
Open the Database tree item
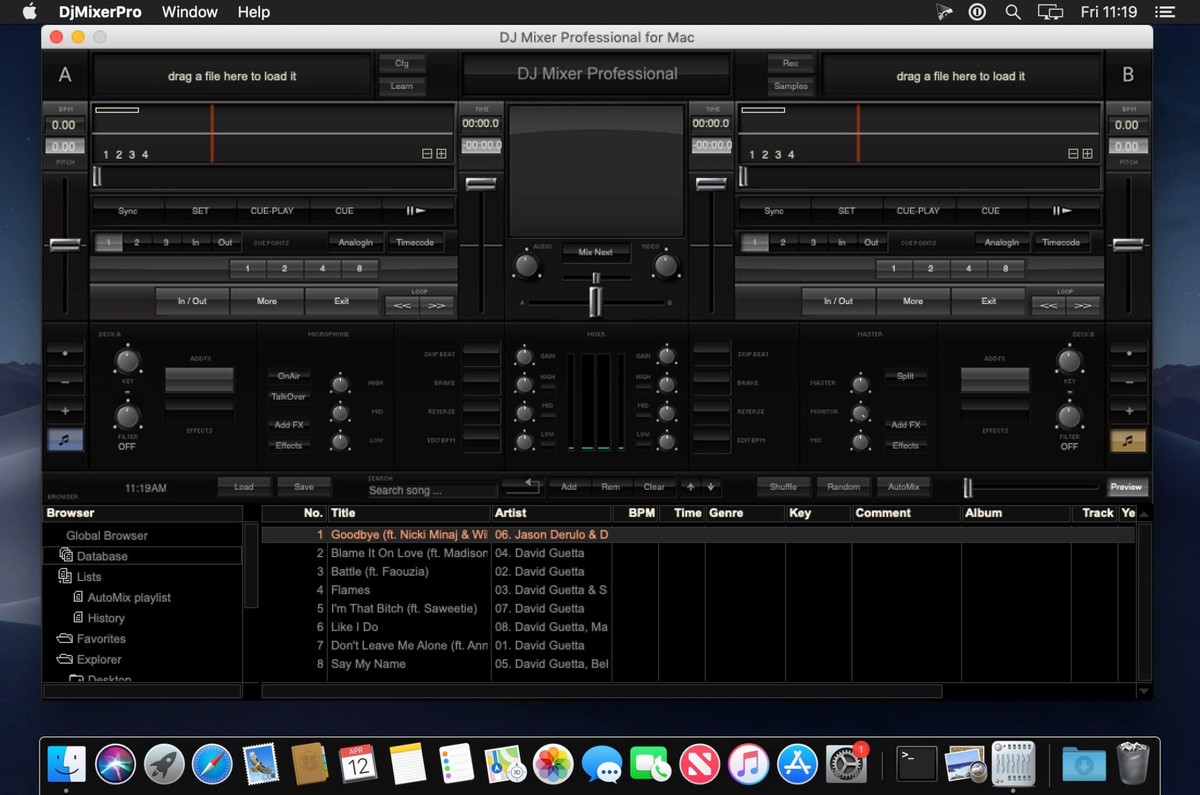click(102, 556)
